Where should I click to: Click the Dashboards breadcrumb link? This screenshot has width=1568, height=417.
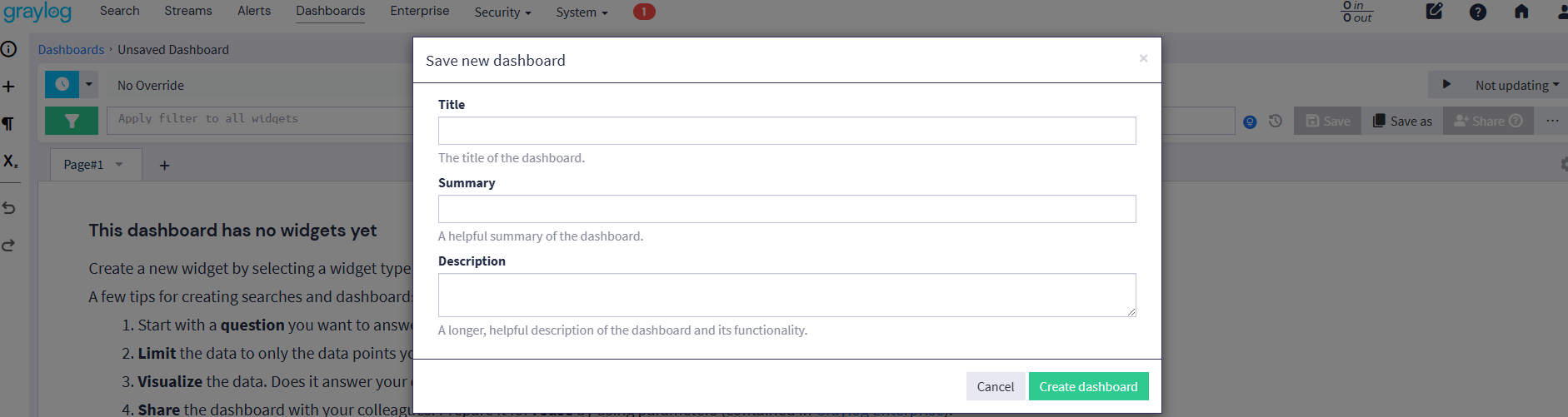click(x=71, y=50)
